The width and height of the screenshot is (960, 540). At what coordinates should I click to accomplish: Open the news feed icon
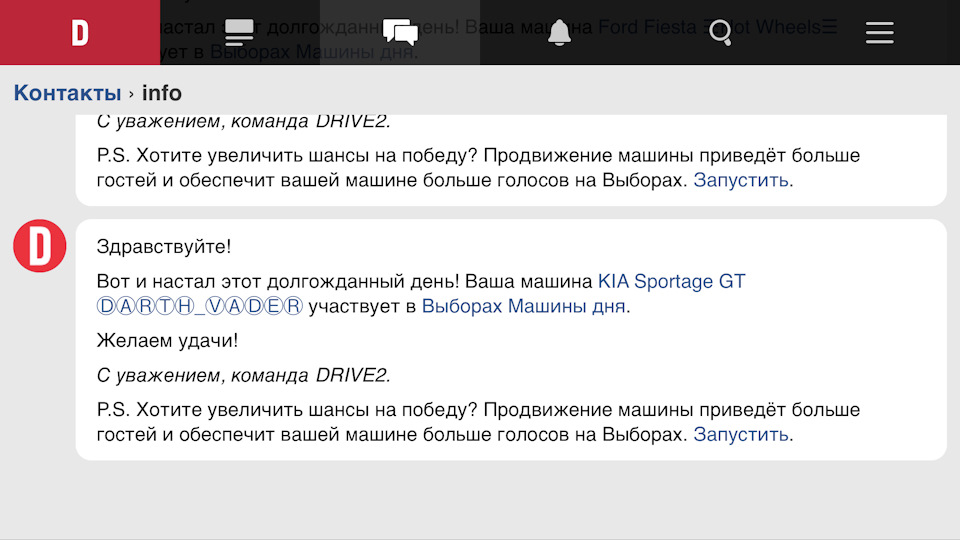coord(239,32)
